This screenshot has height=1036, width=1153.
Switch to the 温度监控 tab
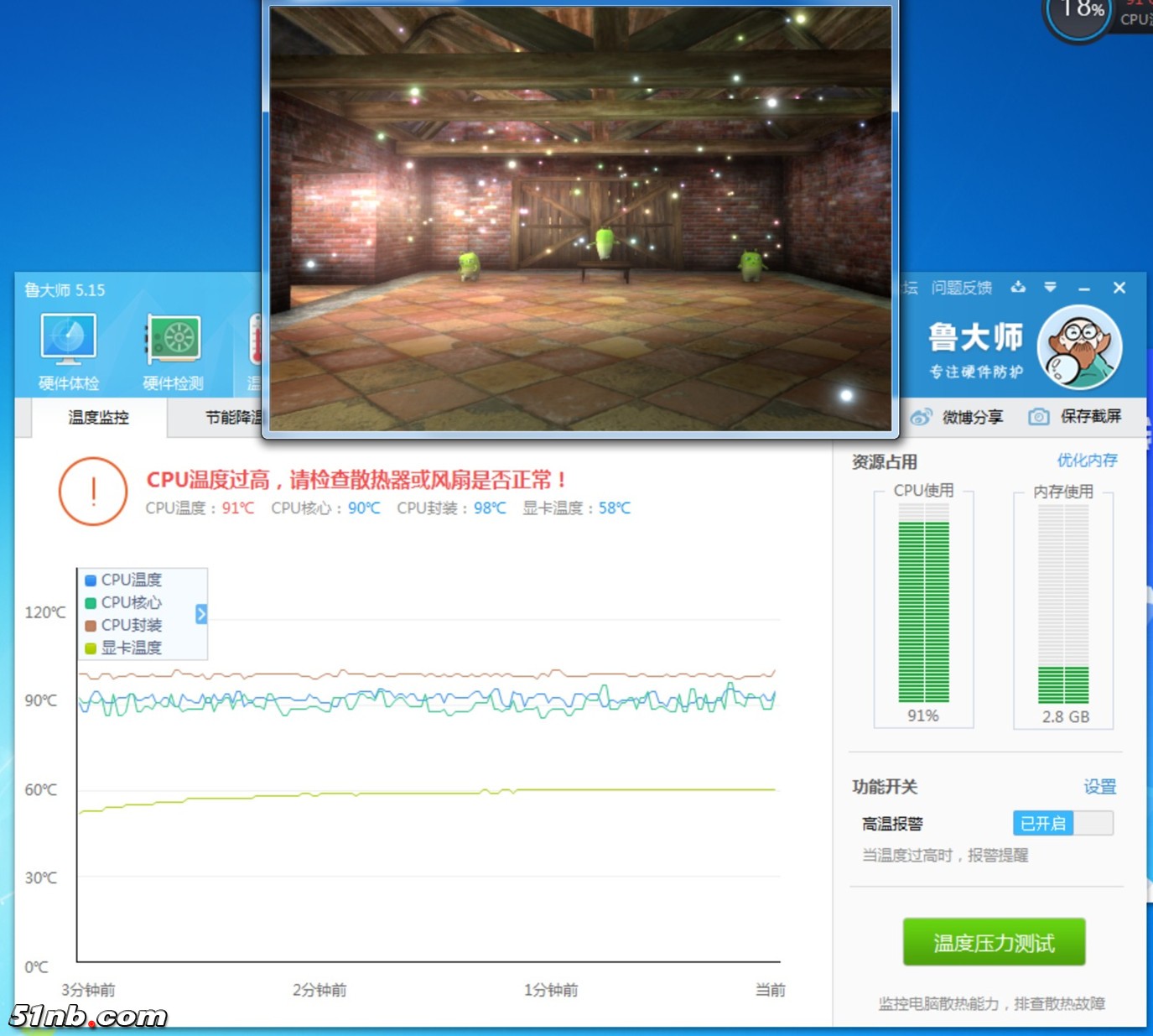pos(99,417)
